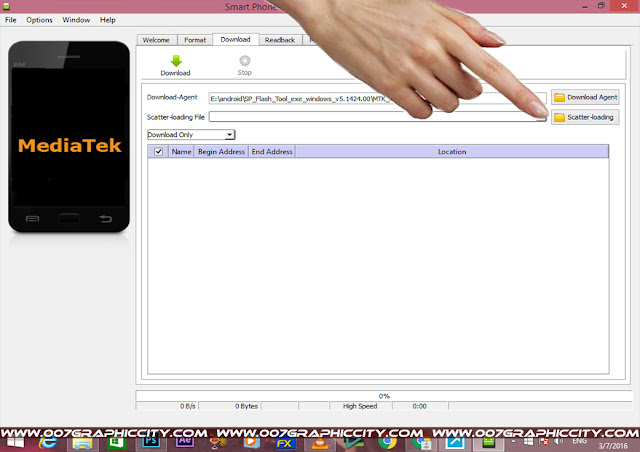Click the 0% progress bar
This screenshot has width=640, height=452.
(x=384, y=396)
